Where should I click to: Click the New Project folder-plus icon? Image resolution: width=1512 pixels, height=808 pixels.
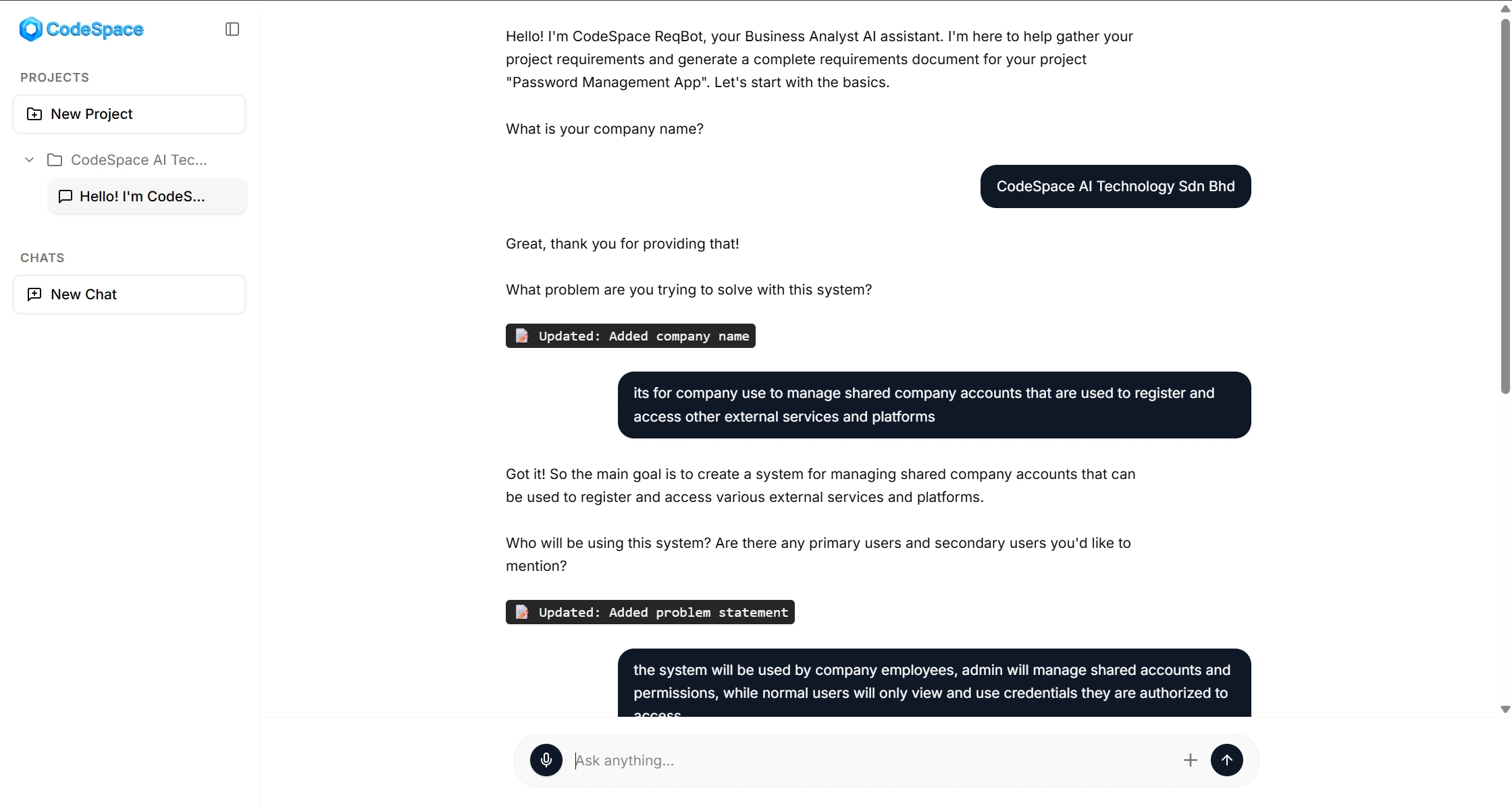click(34, 114)
